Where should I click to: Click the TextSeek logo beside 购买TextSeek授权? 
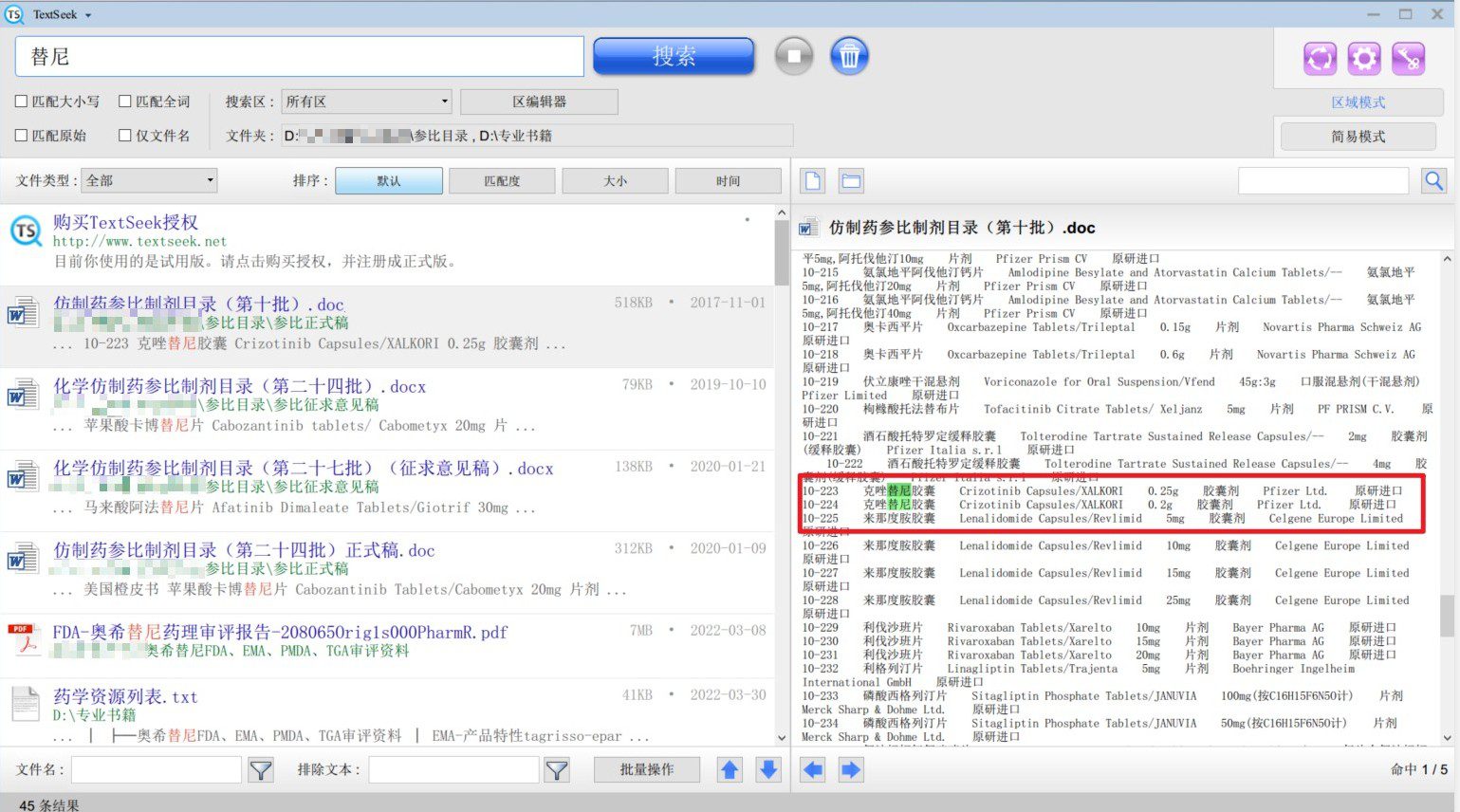point(26,231)
